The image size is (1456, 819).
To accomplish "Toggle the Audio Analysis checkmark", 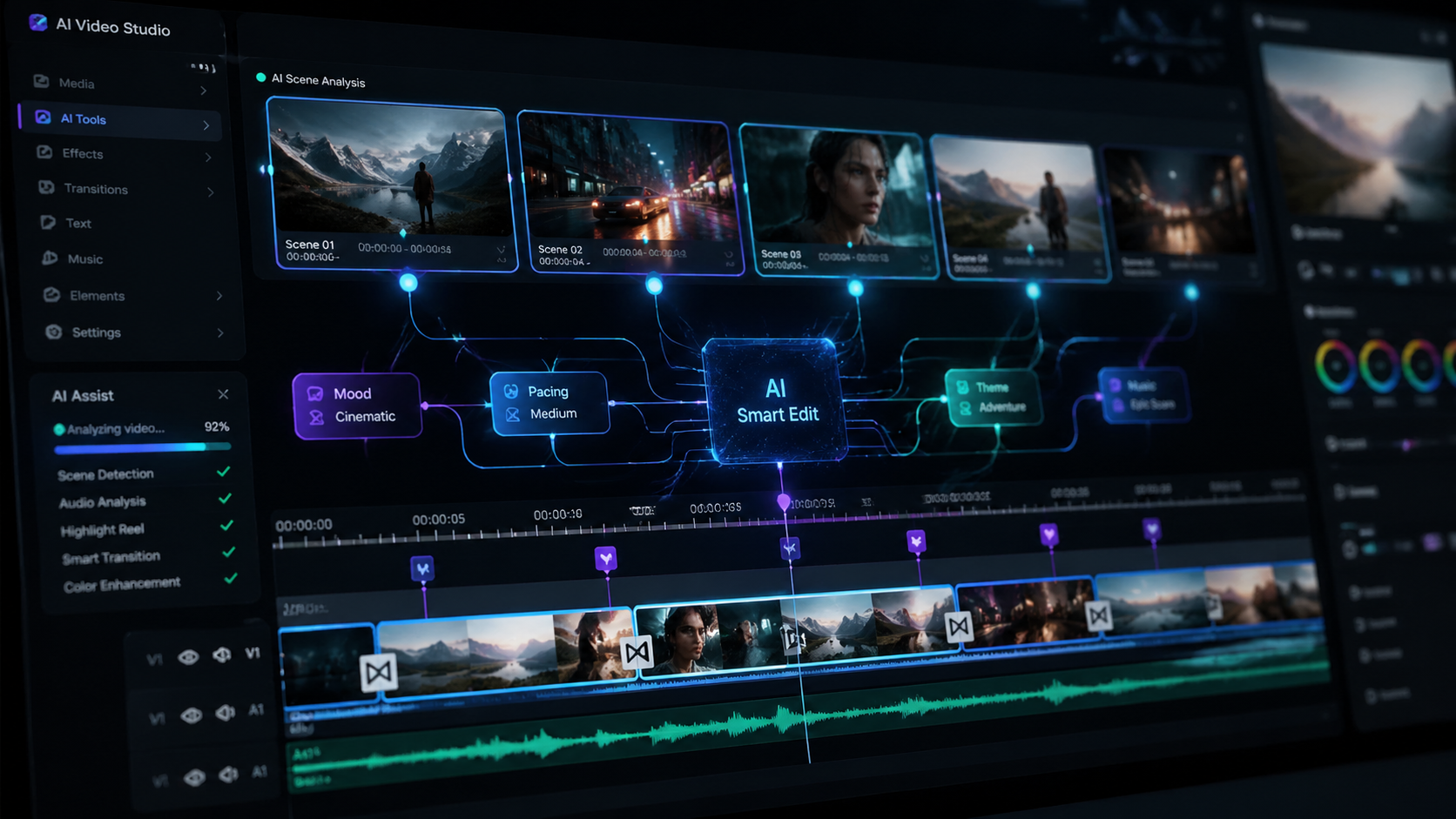I will coord(226,499).
